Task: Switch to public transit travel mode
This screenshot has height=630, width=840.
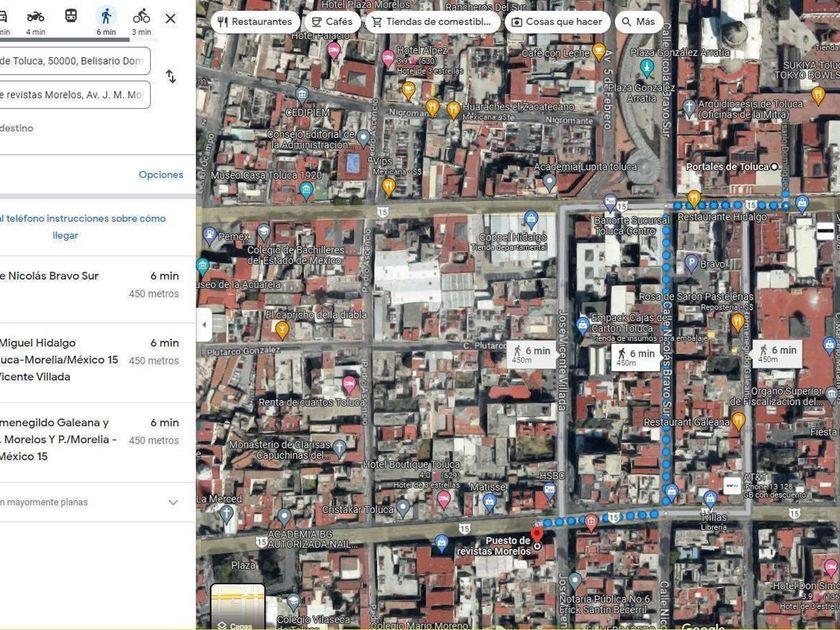Action: [x=71, y=18]
